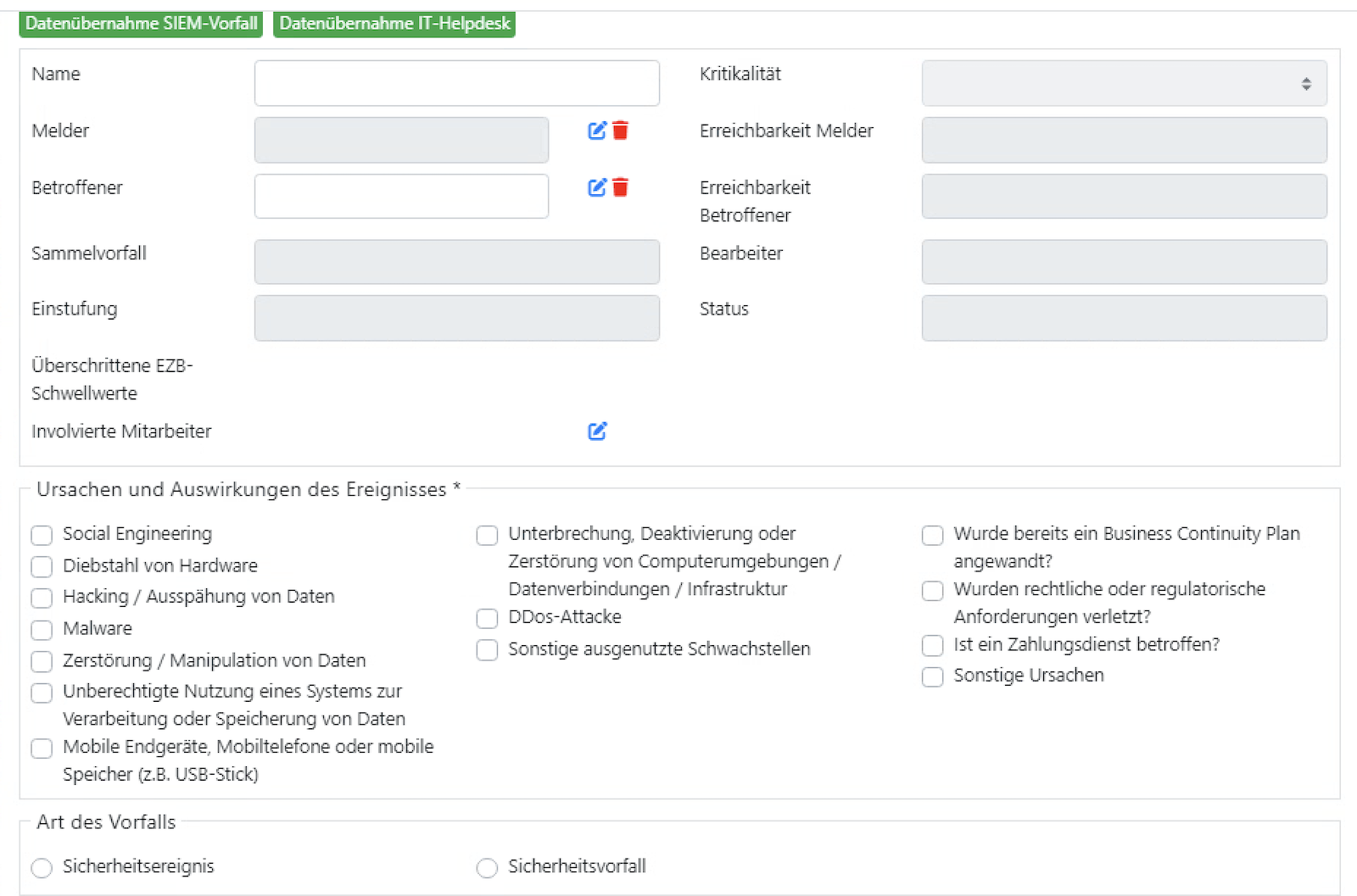The width and height of the screenshot is (1357, 896).
Task: Delete the Melder entry with trash icon
Action: tap(621, 131)
